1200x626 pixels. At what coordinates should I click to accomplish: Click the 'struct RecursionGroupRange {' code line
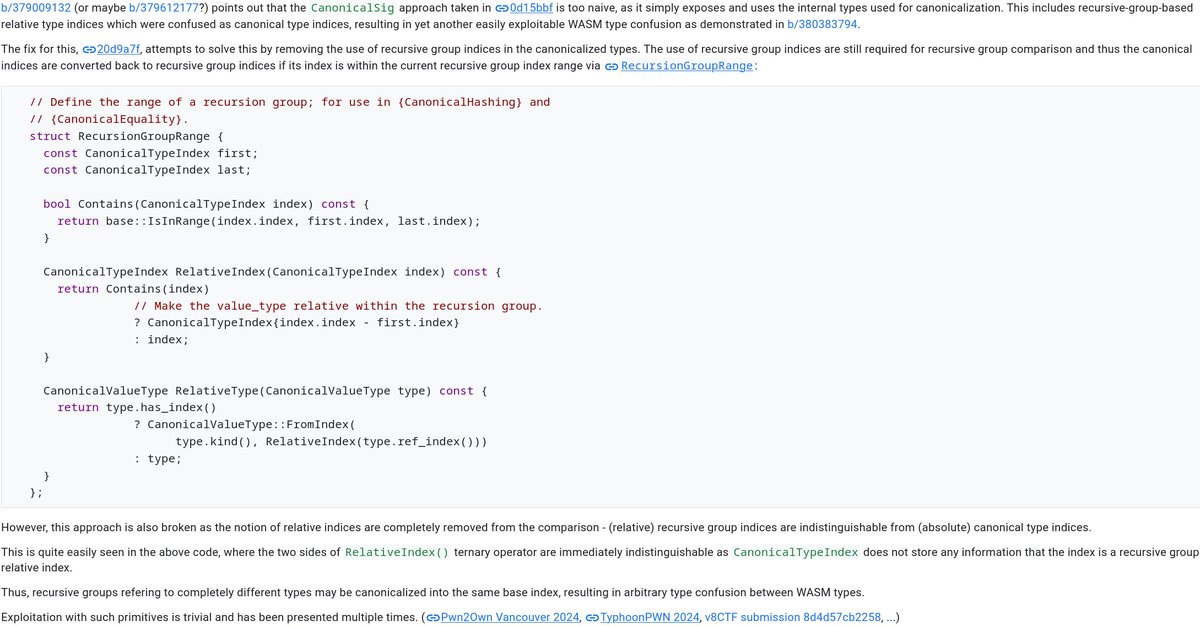click(x=126, y=136)
